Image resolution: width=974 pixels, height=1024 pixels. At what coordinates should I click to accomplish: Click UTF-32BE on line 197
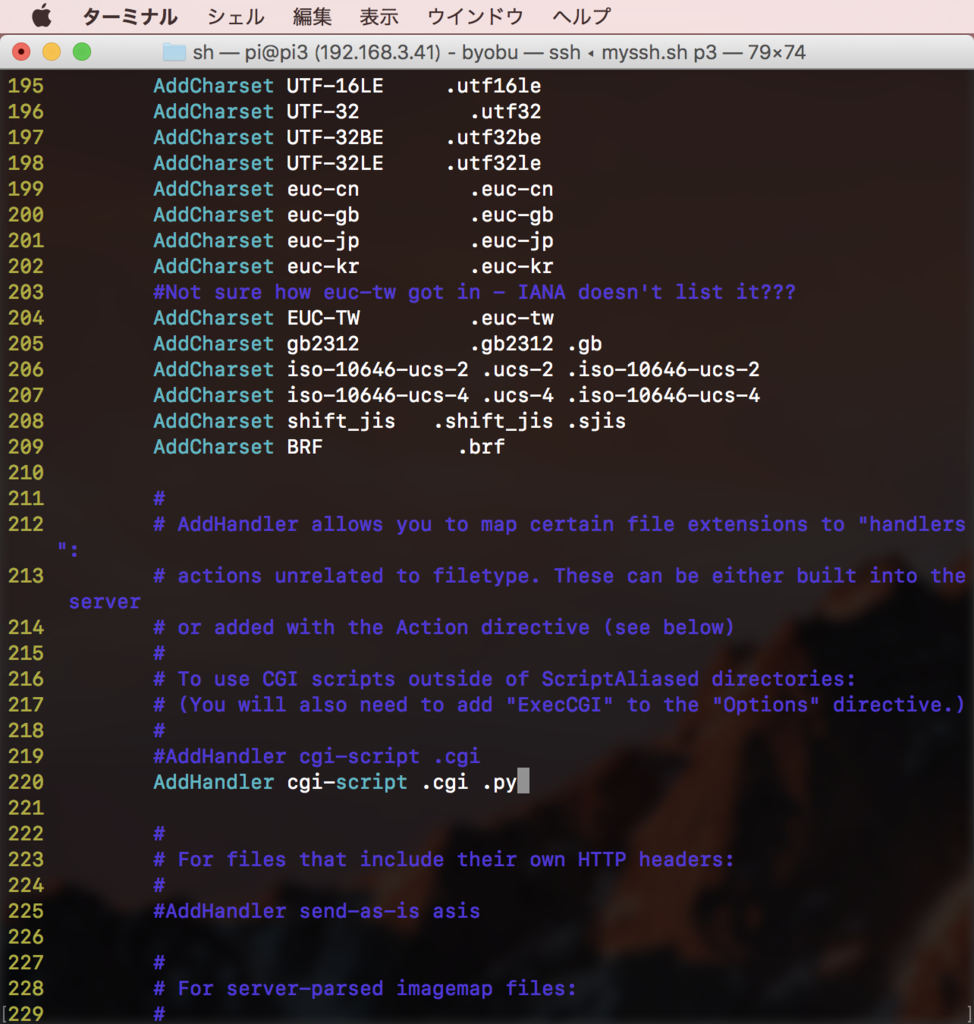click(x=335, y=137)
